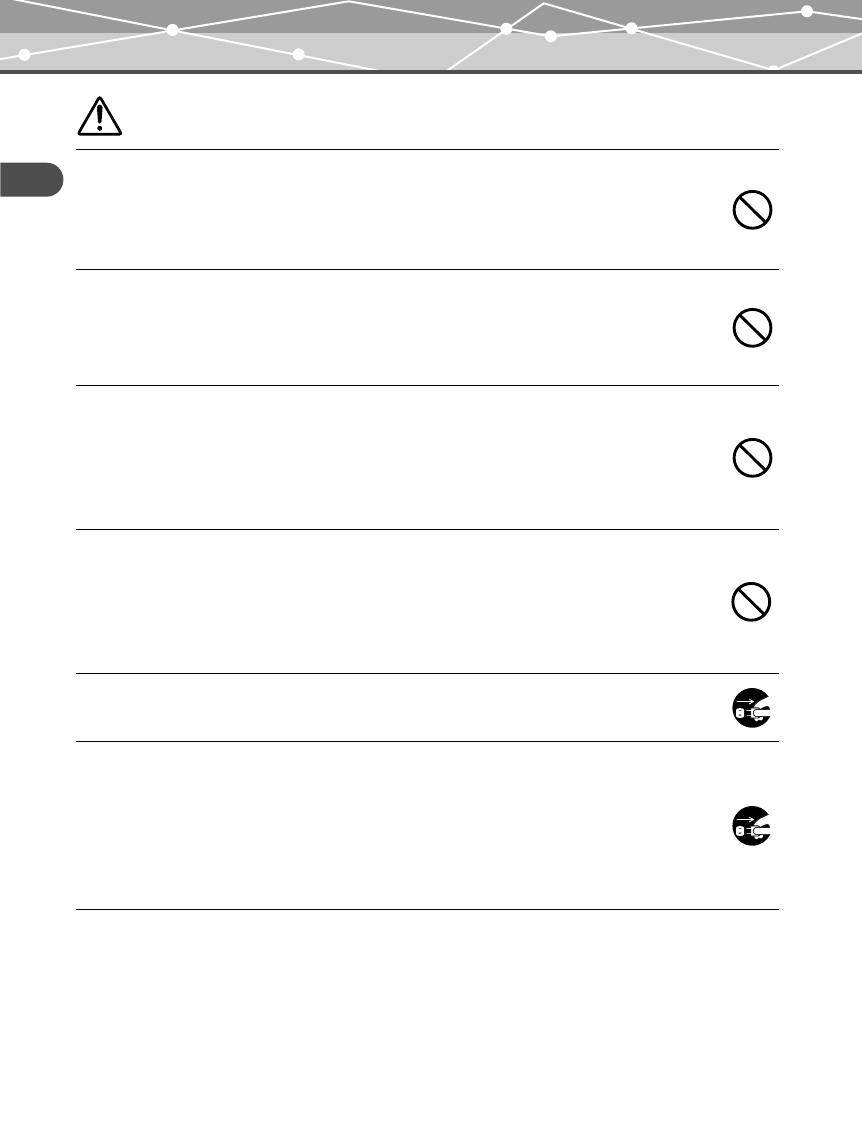Screen dimensions: 862x1147
Task: Click the fourth and lowest prohibition circle
Action: click(751, 602)
